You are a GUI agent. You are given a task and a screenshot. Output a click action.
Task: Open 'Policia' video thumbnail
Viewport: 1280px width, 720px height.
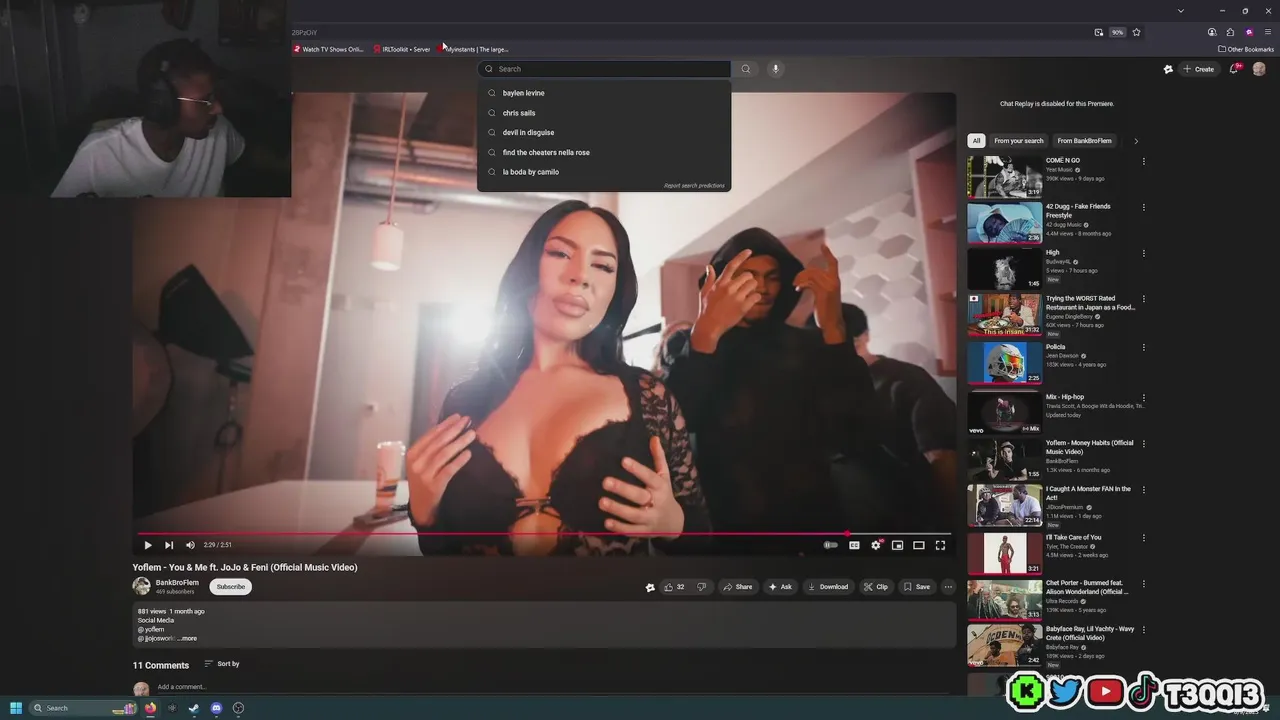[x=1004, y=363]
